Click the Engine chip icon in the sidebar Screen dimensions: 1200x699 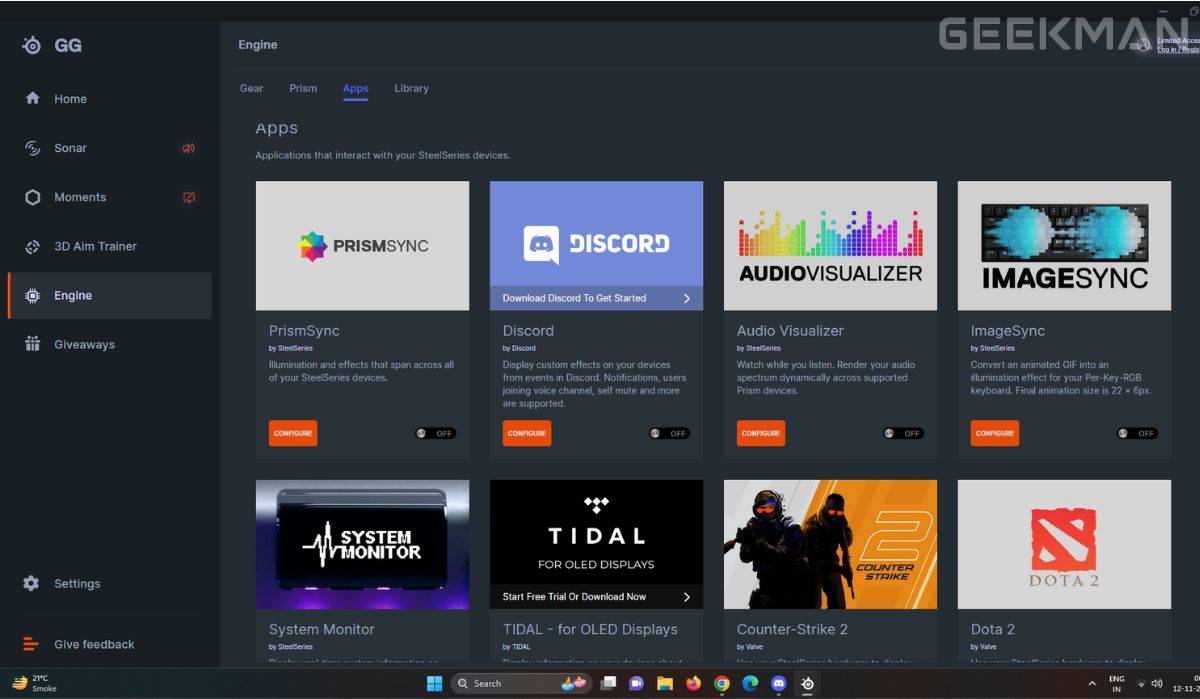pos(32,295)
